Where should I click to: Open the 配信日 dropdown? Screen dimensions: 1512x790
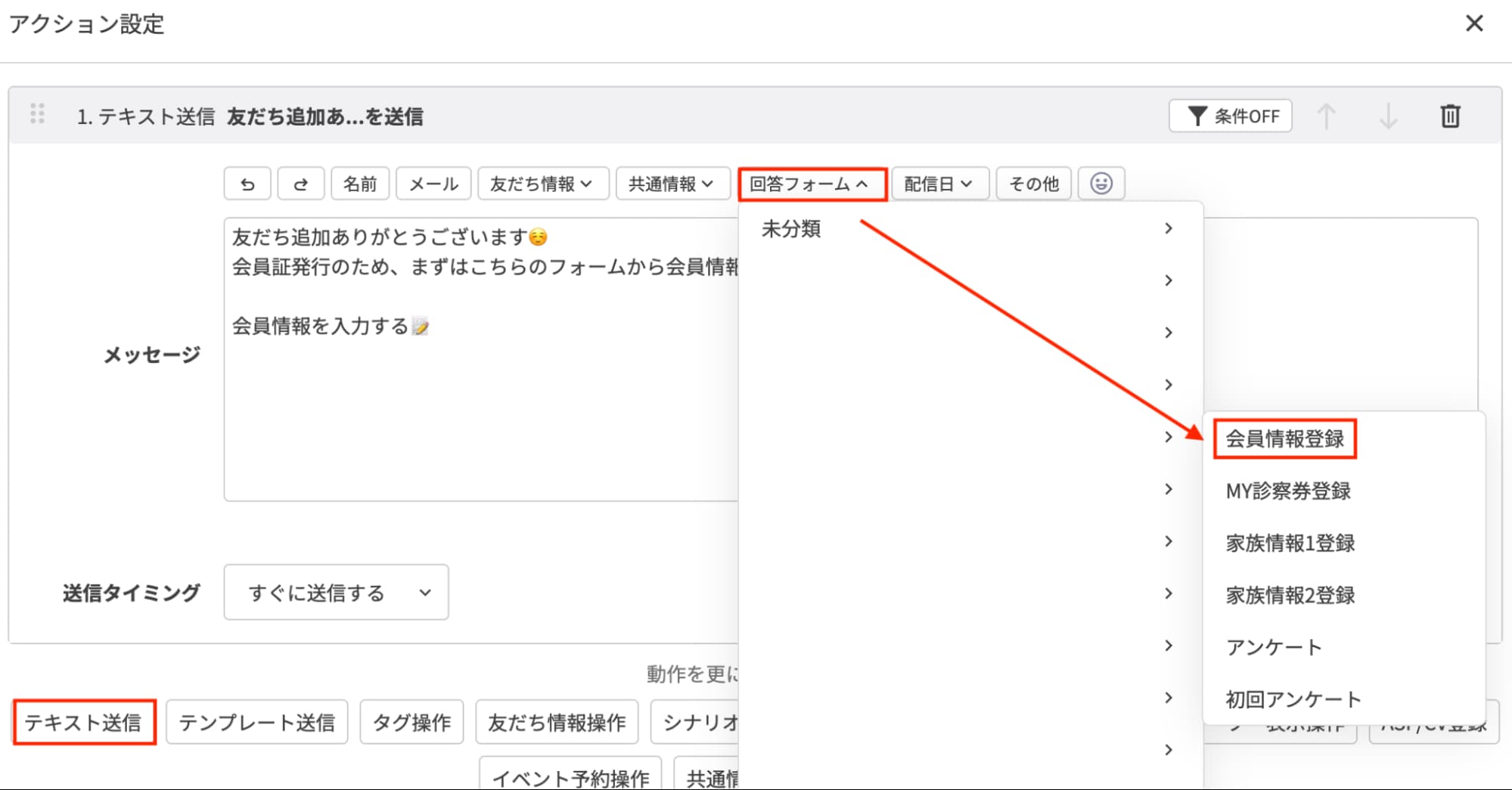pos(939,183)
